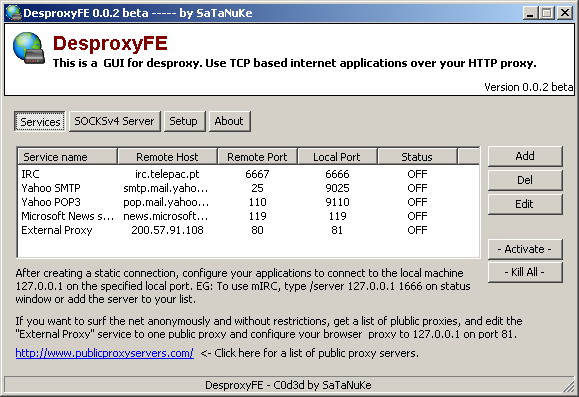Click the 25 remote port cell
Viewport: 579px width, 397px height.
coord(257,188)
